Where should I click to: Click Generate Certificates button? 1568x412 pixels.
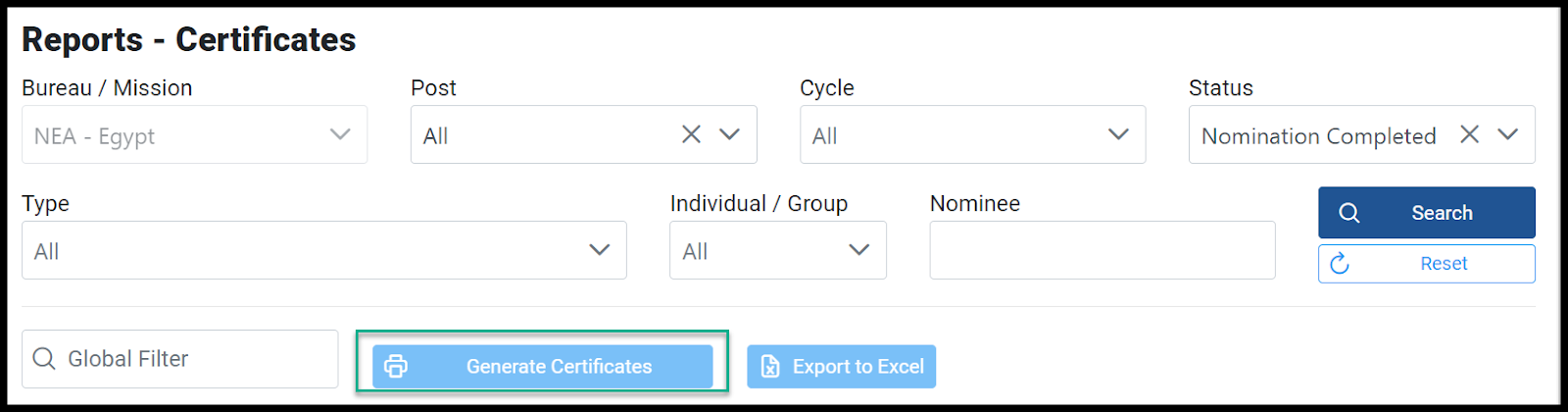pos(543,367)
